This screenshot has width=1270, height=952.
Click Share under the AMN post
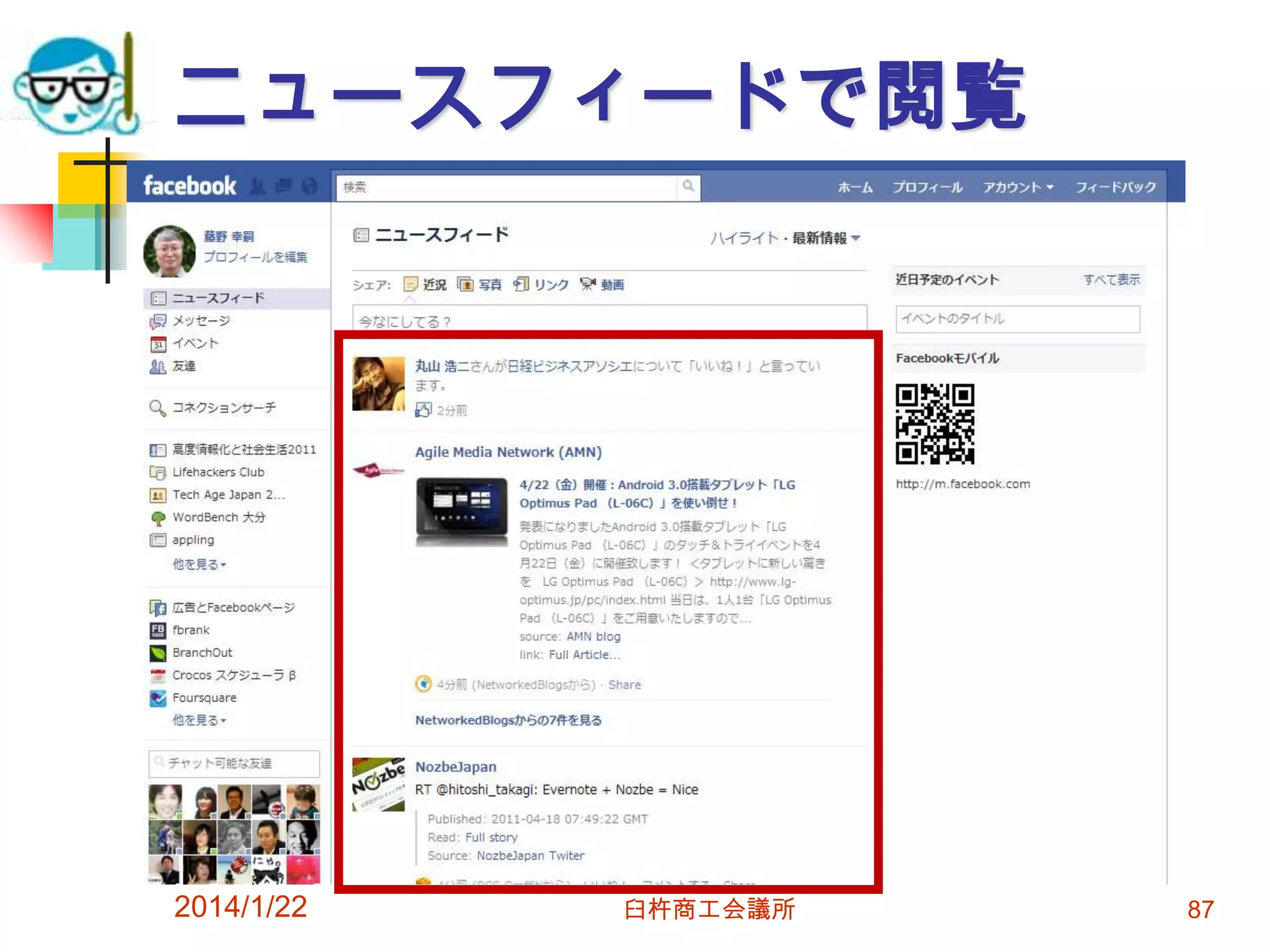click(x=624, y=685)
